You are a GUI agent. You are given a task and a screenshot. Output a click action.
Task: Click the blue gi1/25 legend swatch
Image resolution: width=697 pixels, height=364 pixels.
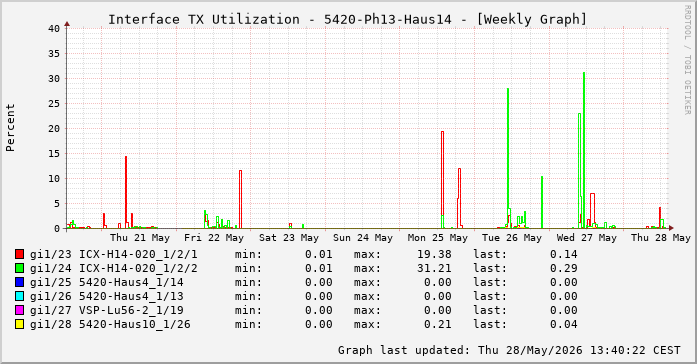click(x=19, y=282)
